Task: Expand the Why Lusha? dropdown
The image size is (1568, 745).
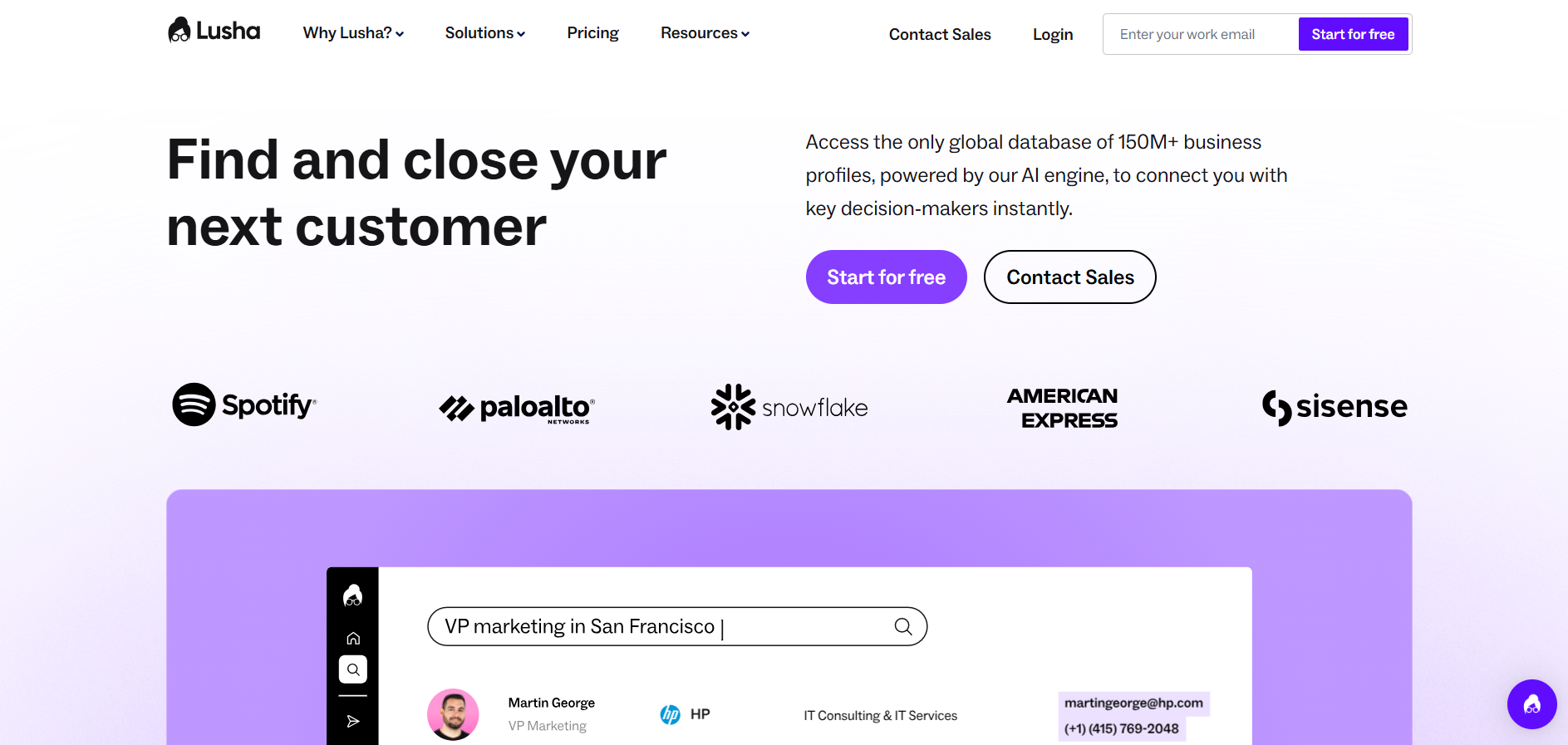Action: (352, 33)
